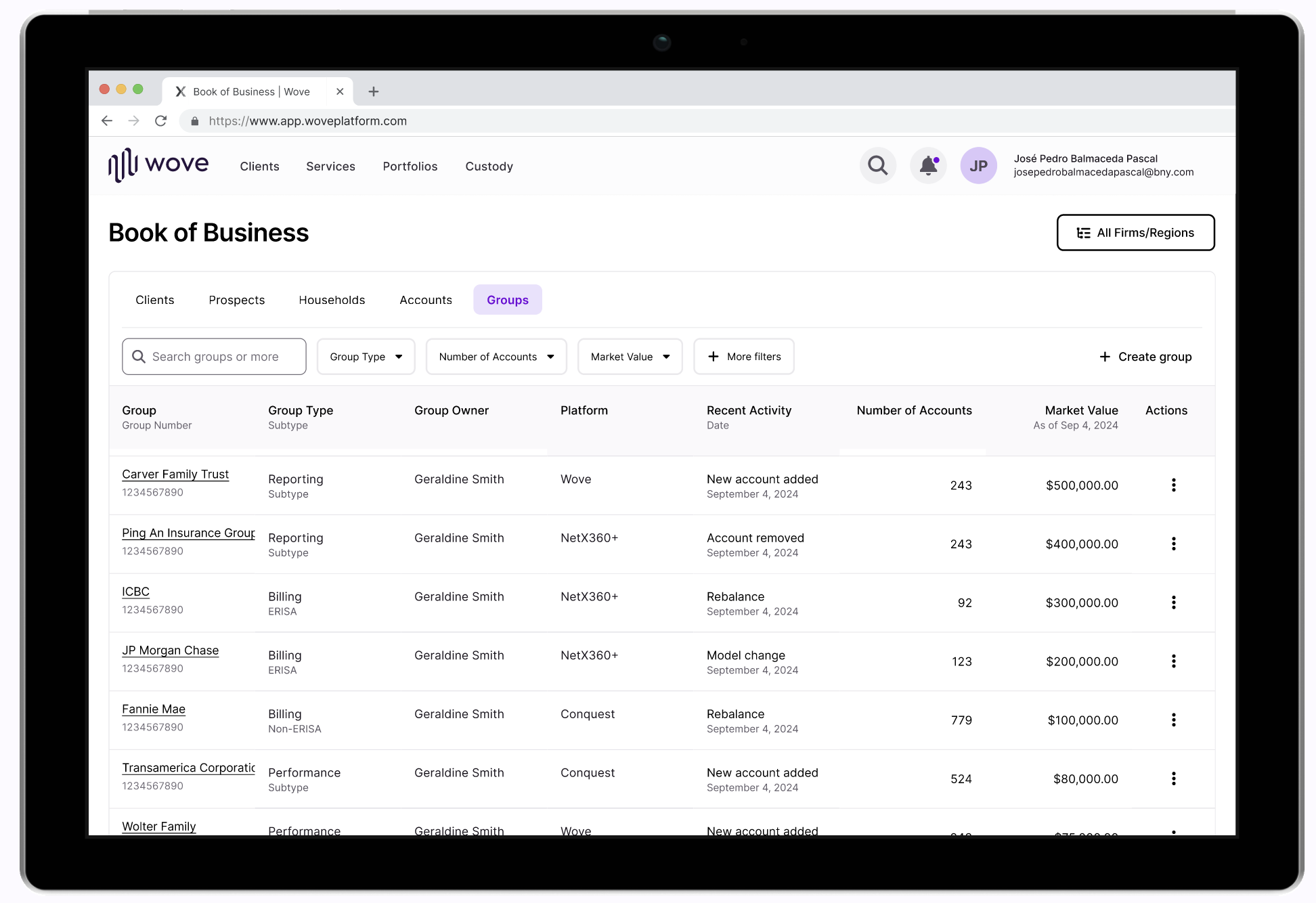Switch to the Households tab
1316x903 pixels.
pos(332,300)
